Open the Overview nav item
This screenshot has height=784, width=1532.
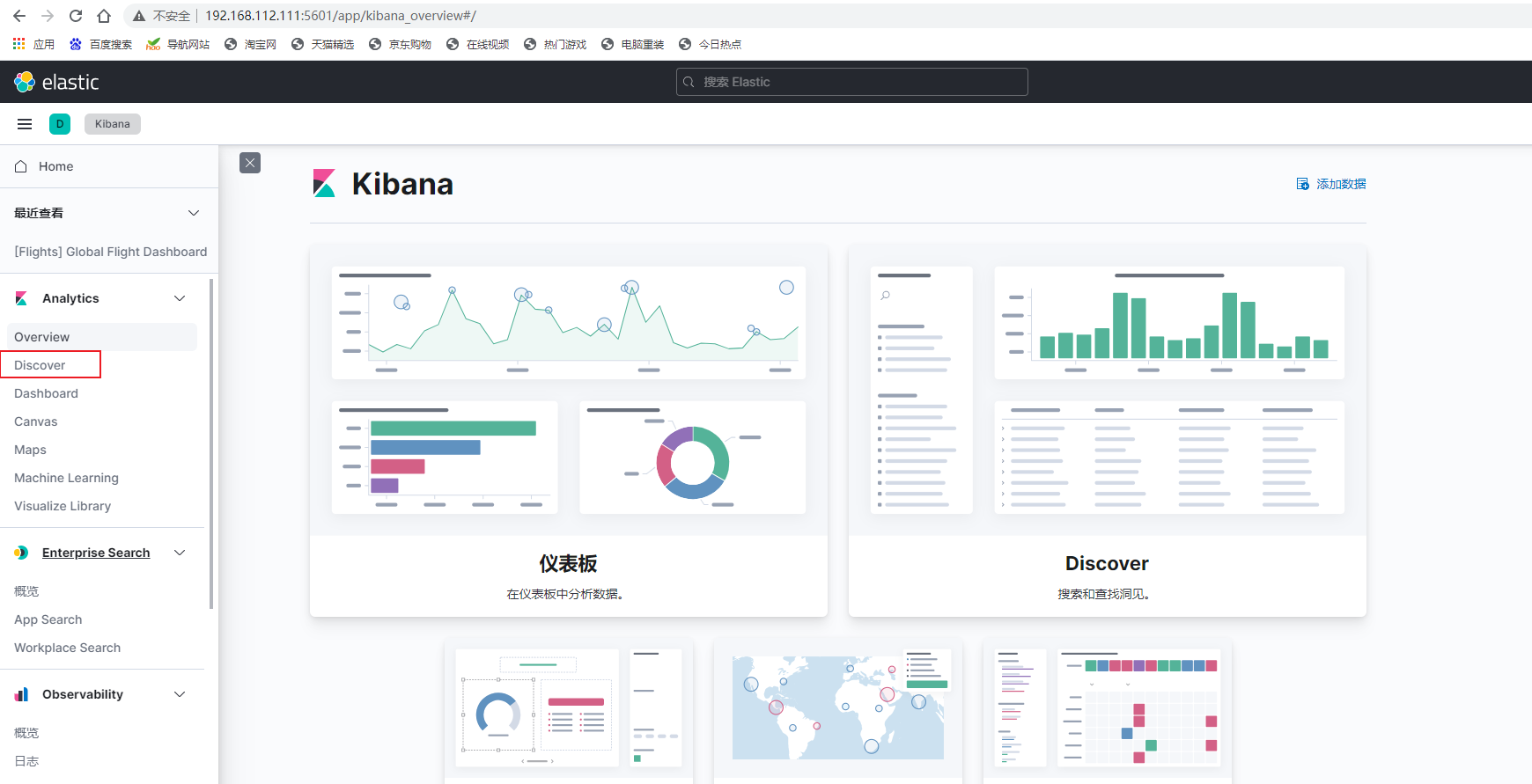(102, 337)
